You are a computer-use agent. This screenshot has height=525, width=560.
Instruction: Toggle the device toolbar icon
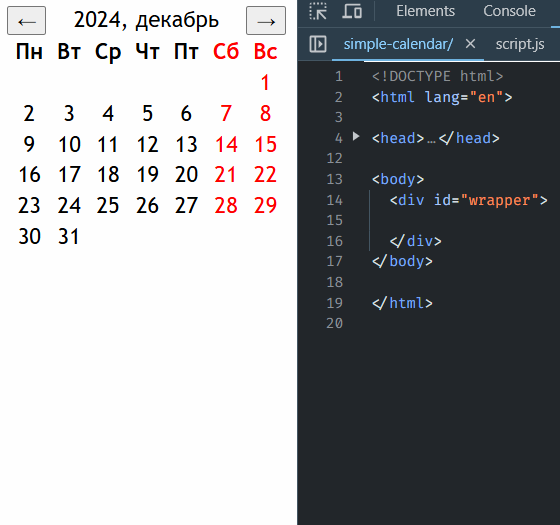pyautogui.click(x=352, y=11)
